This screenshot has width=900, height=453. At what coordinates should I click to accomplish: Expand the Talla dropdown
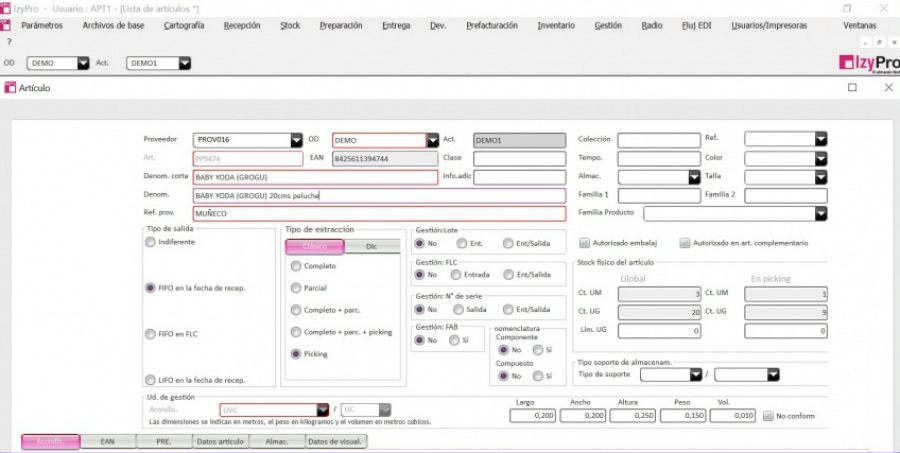821,177
